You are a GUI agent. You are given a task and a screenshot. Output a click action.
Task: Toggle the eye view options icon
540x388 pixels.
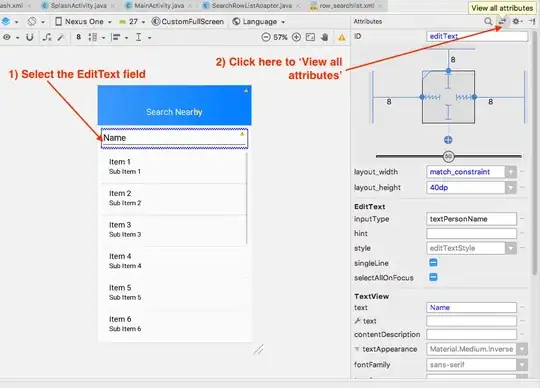coord(7,37)
